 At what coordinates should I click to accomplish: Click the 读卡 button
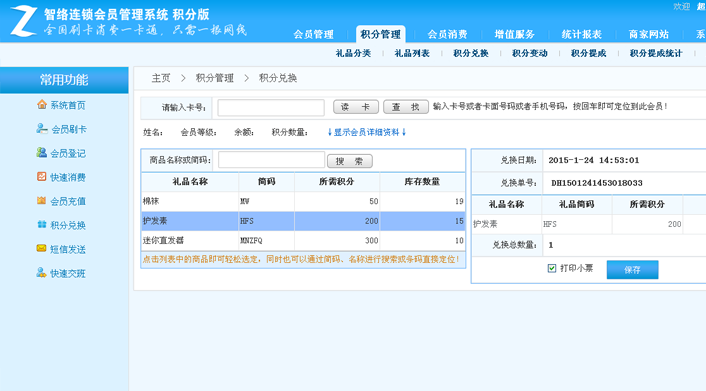click(356, 107)
